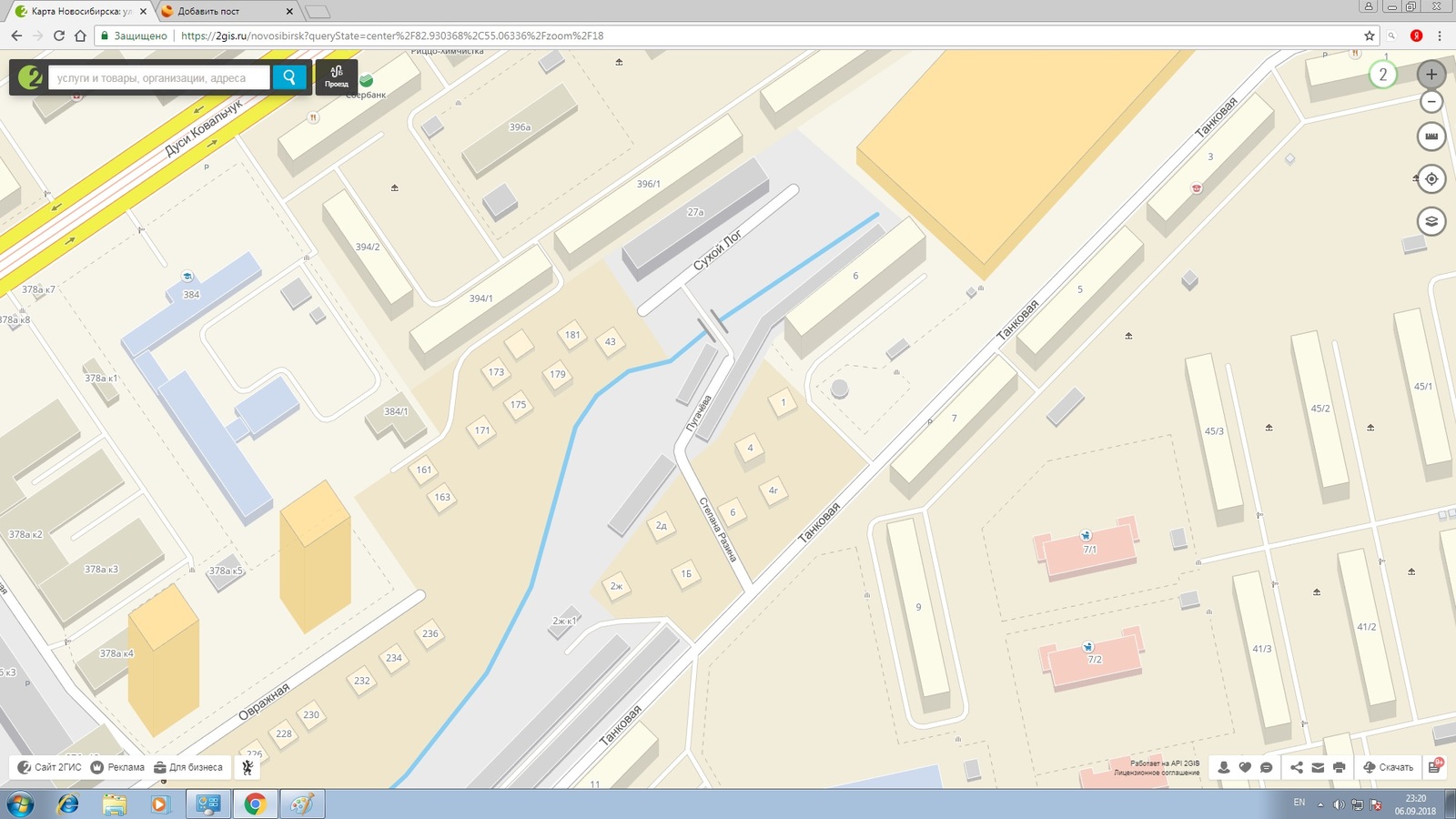
Task: Click the volume icon in system tray
Action: coord(1339,804)
